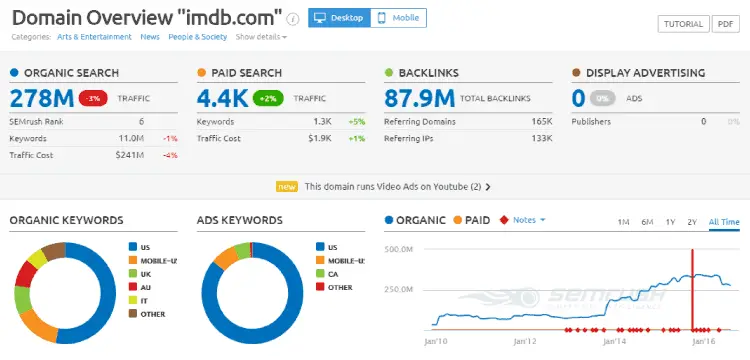Click the 133K referring IPs value
This screenshot has width=750, height=360.
point(541,139)
